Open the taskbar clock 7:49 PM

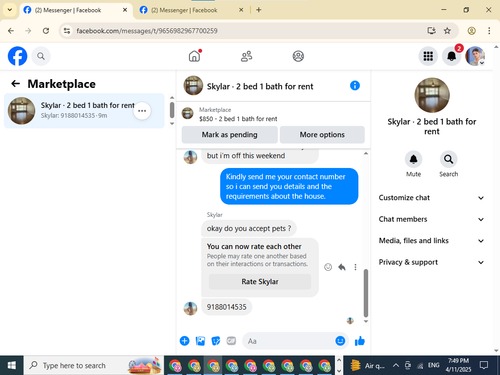pyautogui.click(x=458, y=365)
